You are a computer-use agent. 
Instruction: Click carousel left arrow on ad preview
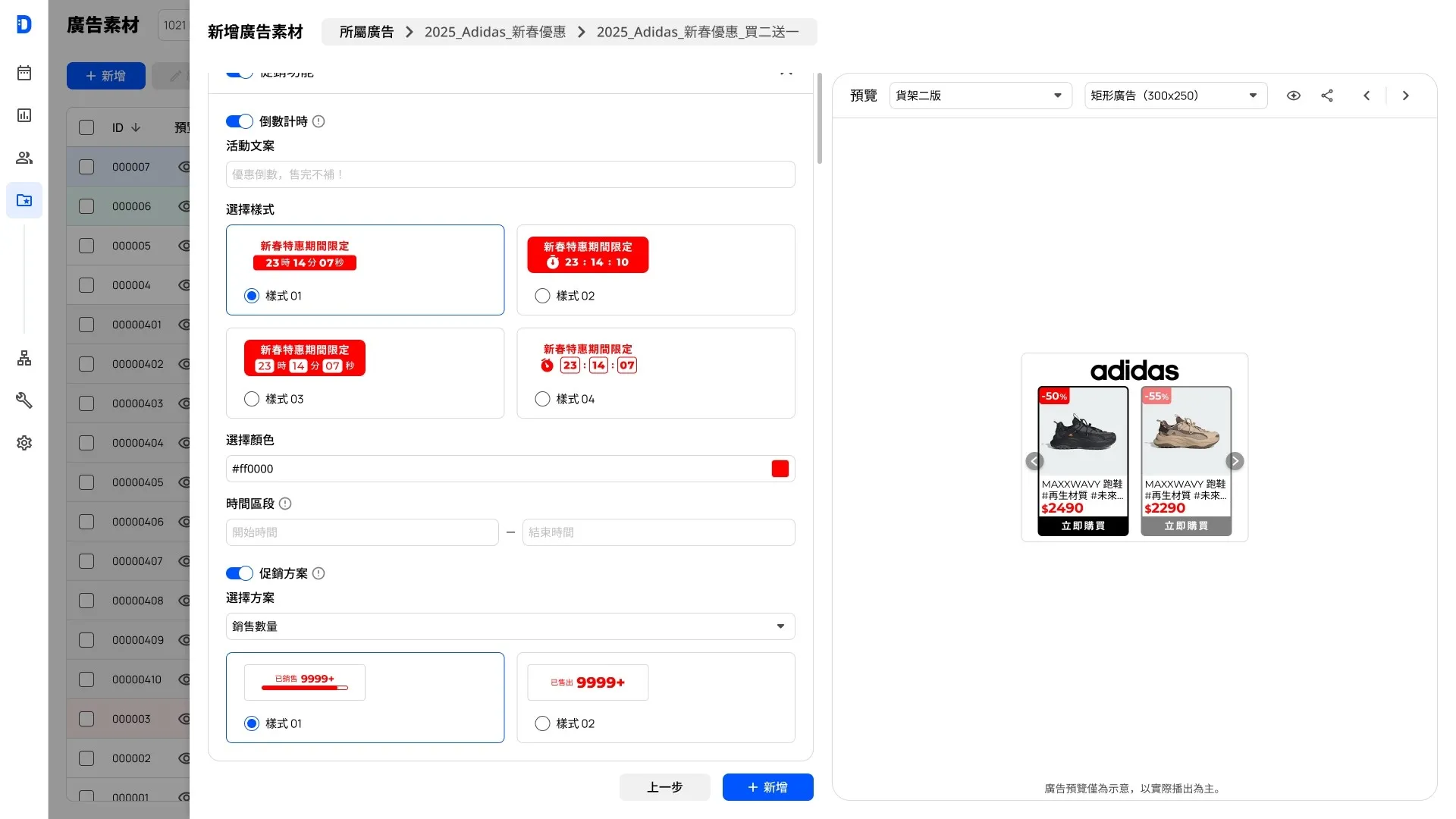point(1034,461)
